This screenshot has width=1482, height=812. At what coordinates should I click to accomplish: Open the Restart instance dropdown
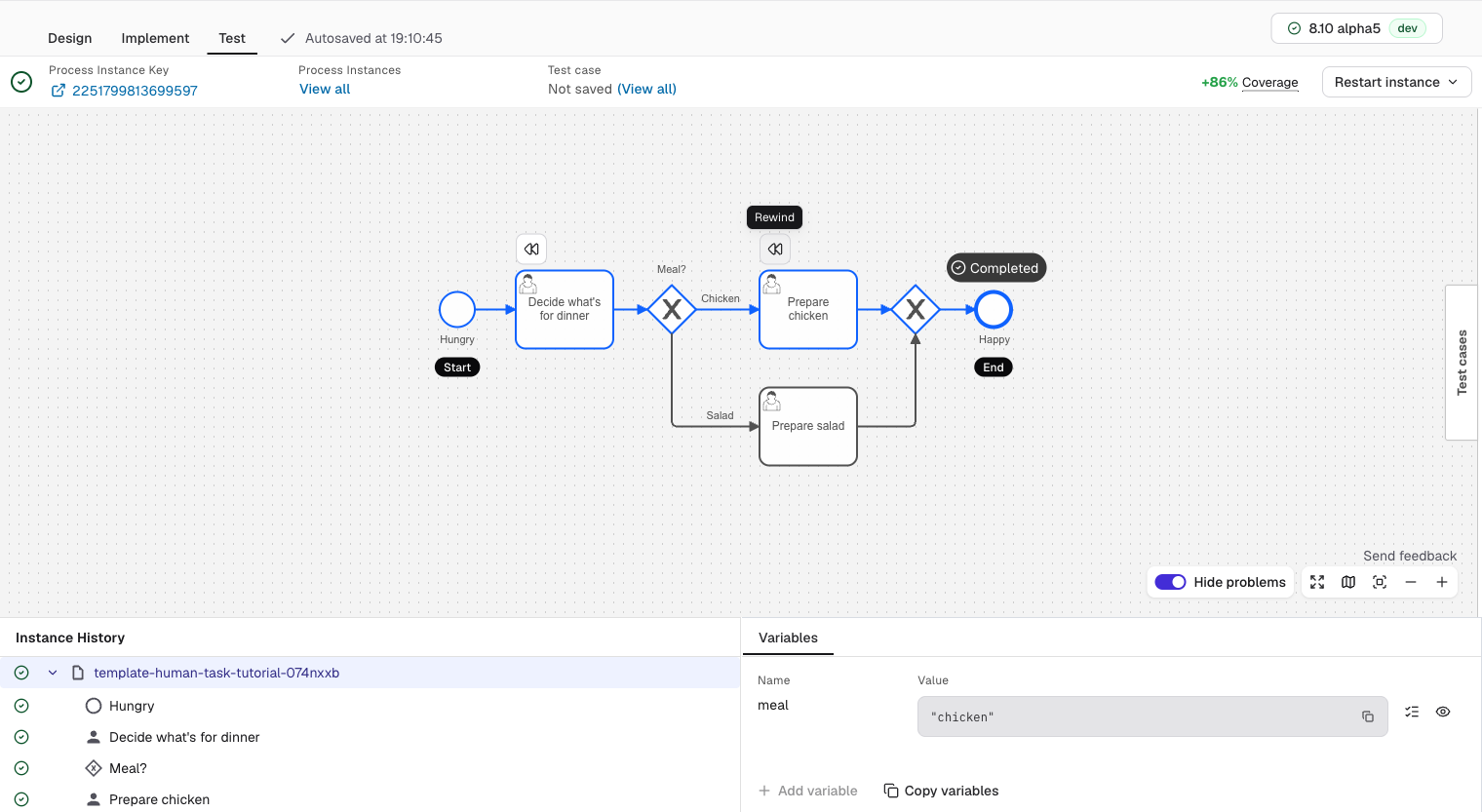(1396, 82)
